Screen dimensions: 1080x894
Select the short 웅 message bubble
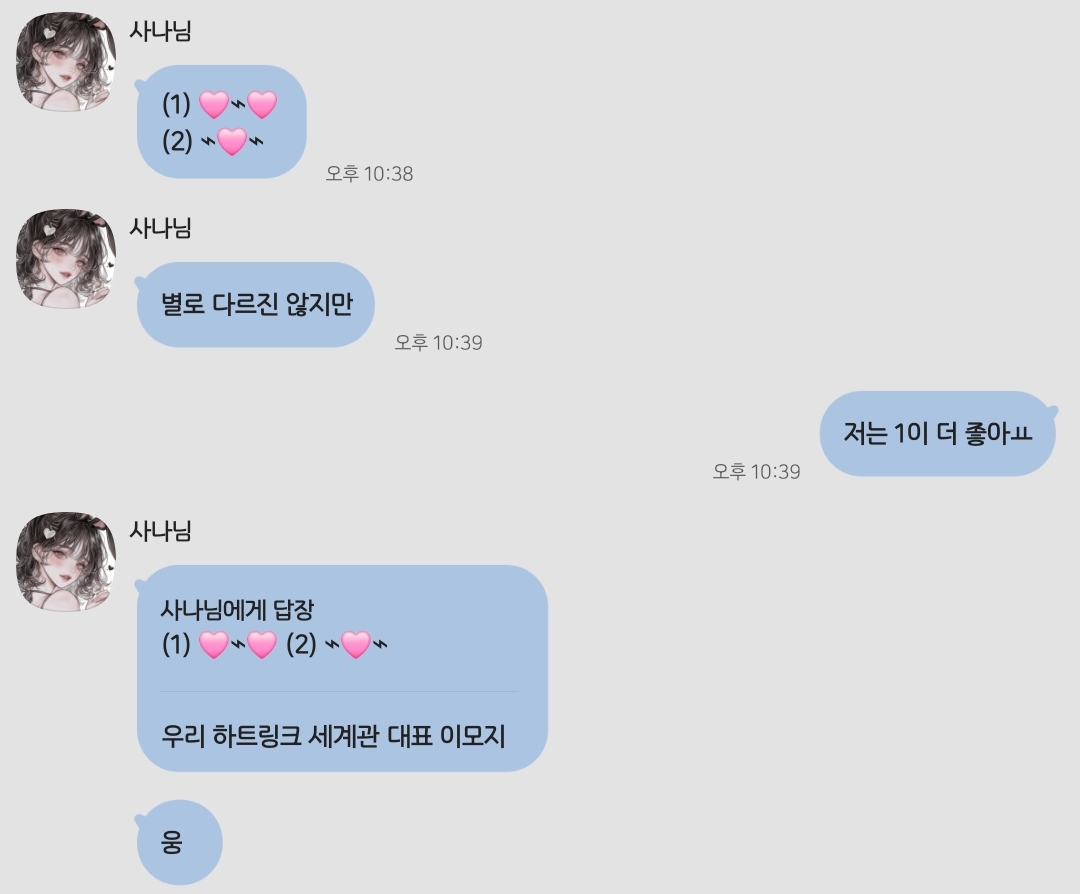point(179,842)
